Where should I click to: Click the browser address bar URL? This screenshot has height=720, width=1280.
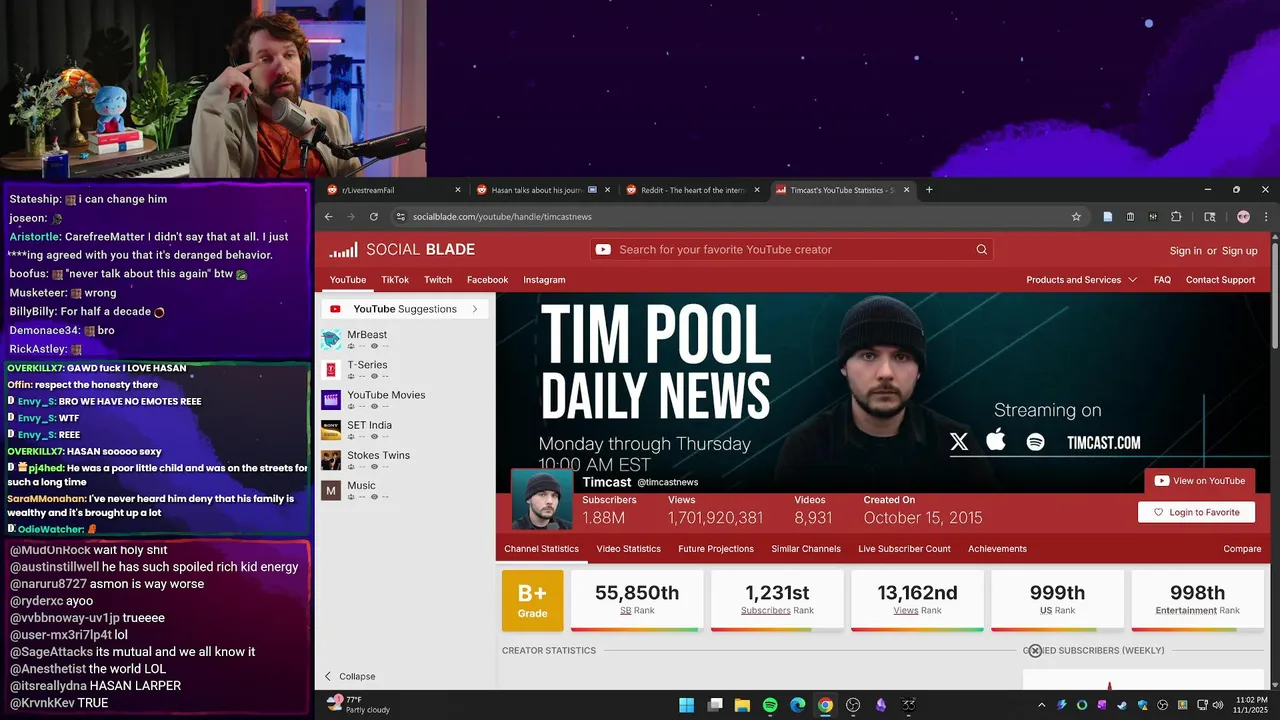(502, 216)
